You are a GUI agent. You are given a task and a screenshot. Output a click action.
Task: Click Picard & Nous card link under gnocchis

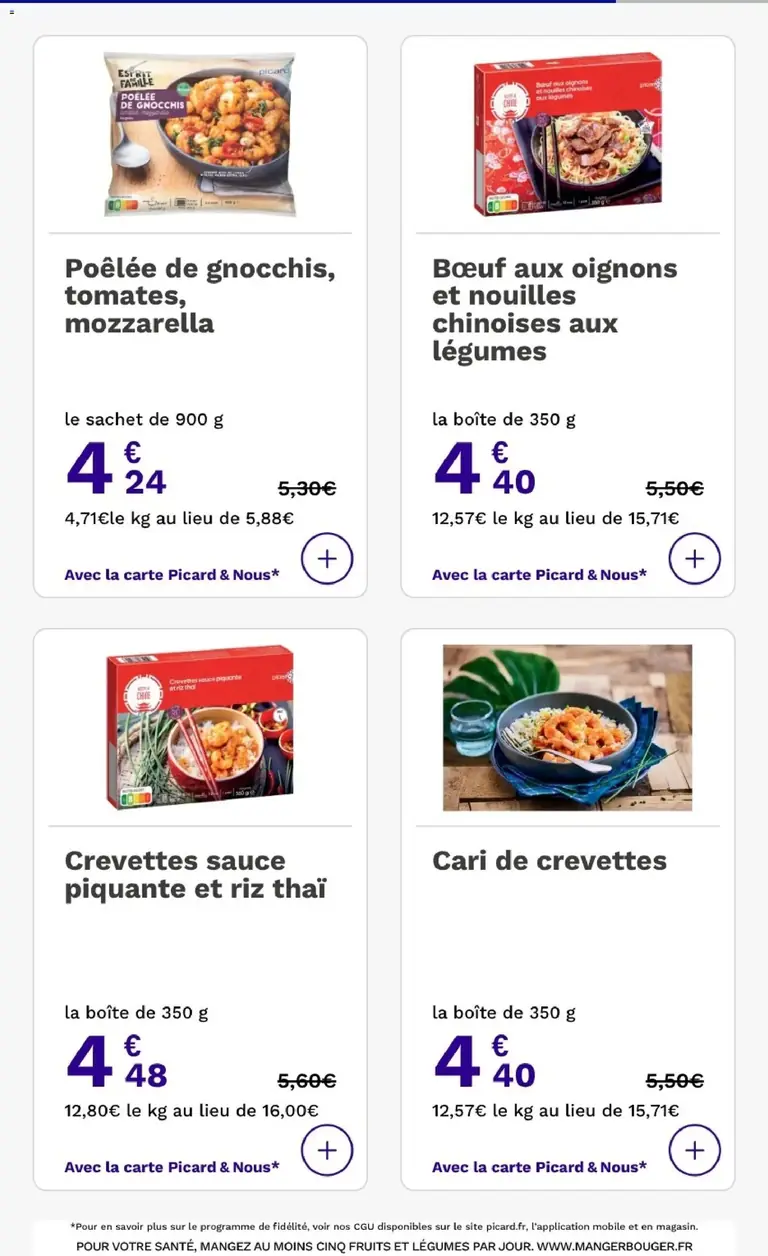[172, 575]
